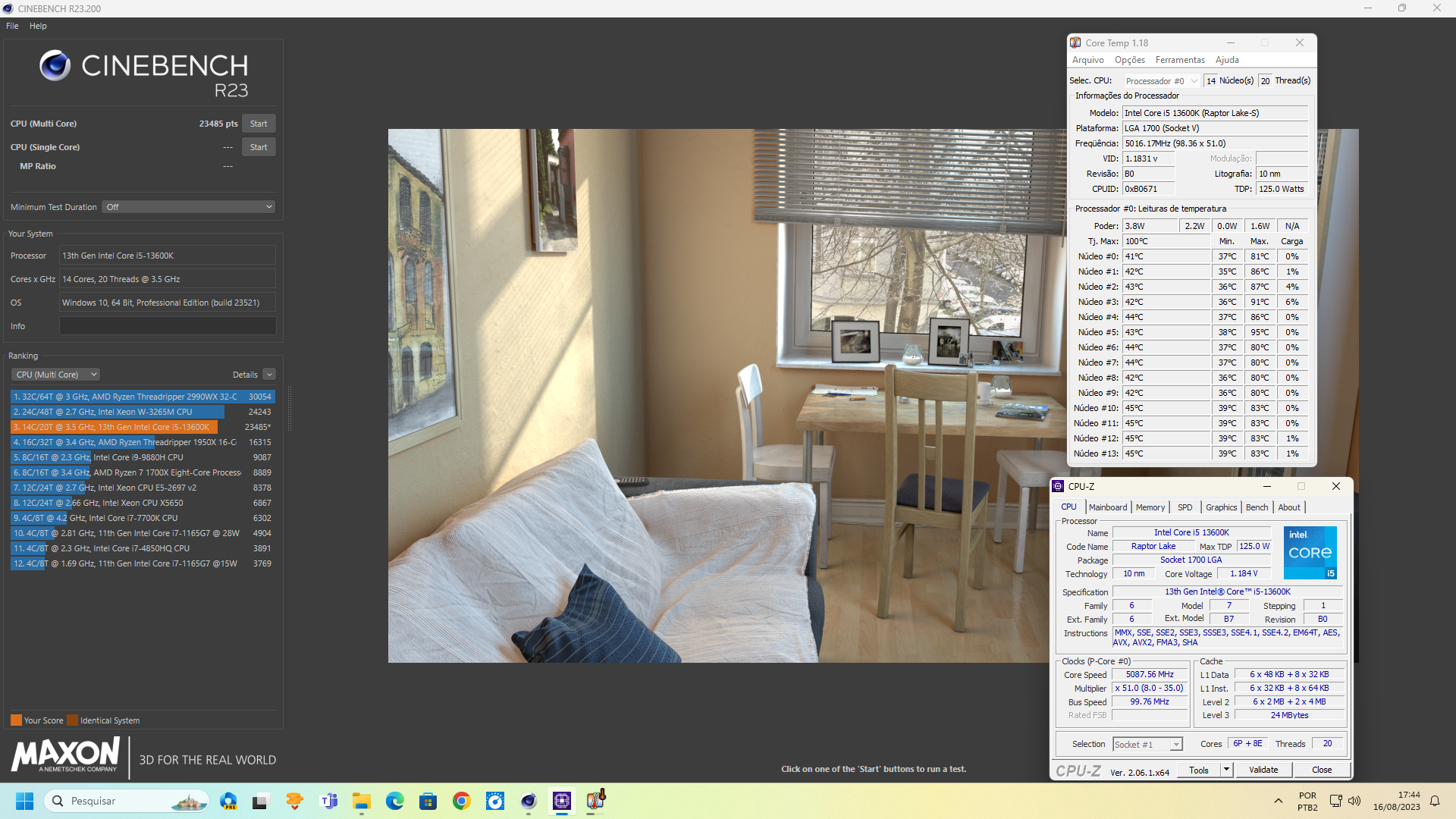Switch to About tab in CPU-Z
The image size is (1456, 819).
pyautogui.click(x=1289, y=507)
